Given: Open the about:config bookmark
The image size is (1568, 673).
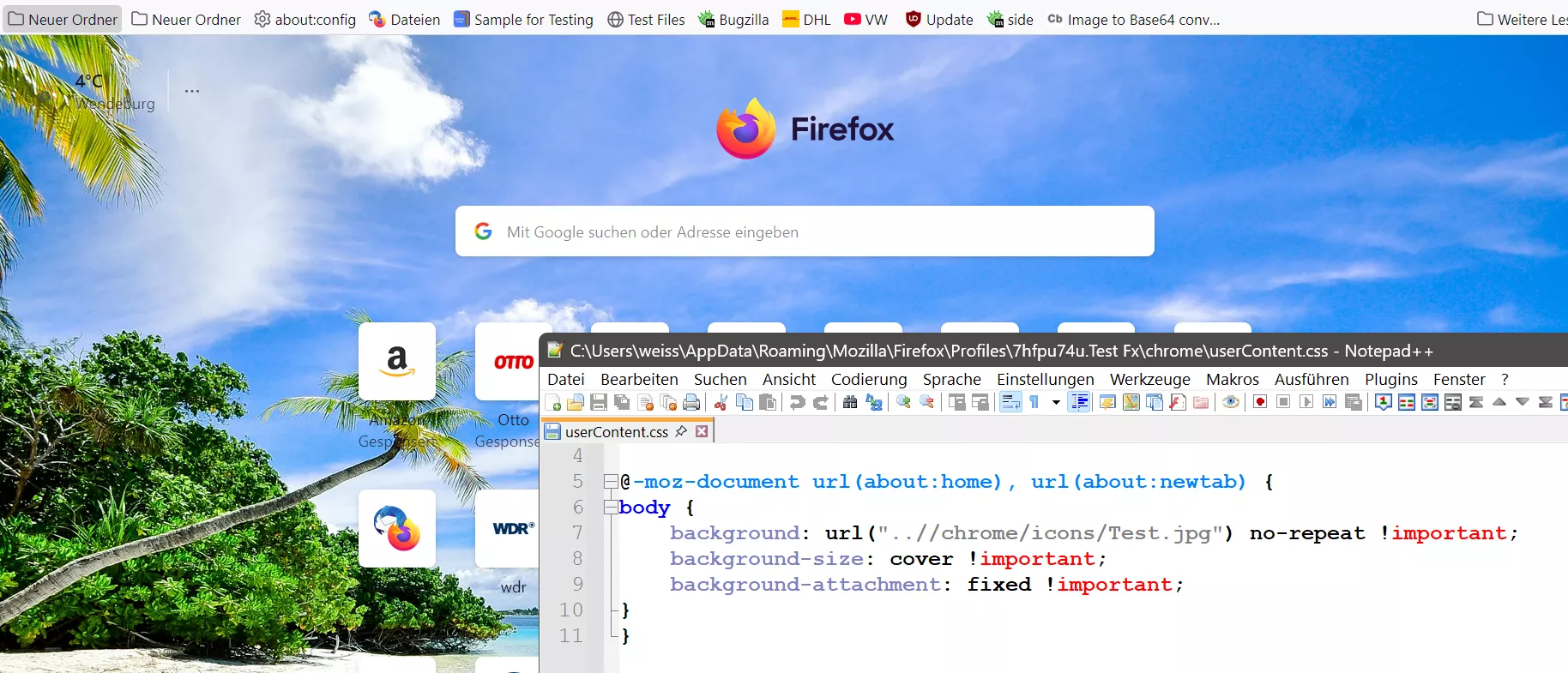Looking at the screenshot, I should (x=305, y=19).
